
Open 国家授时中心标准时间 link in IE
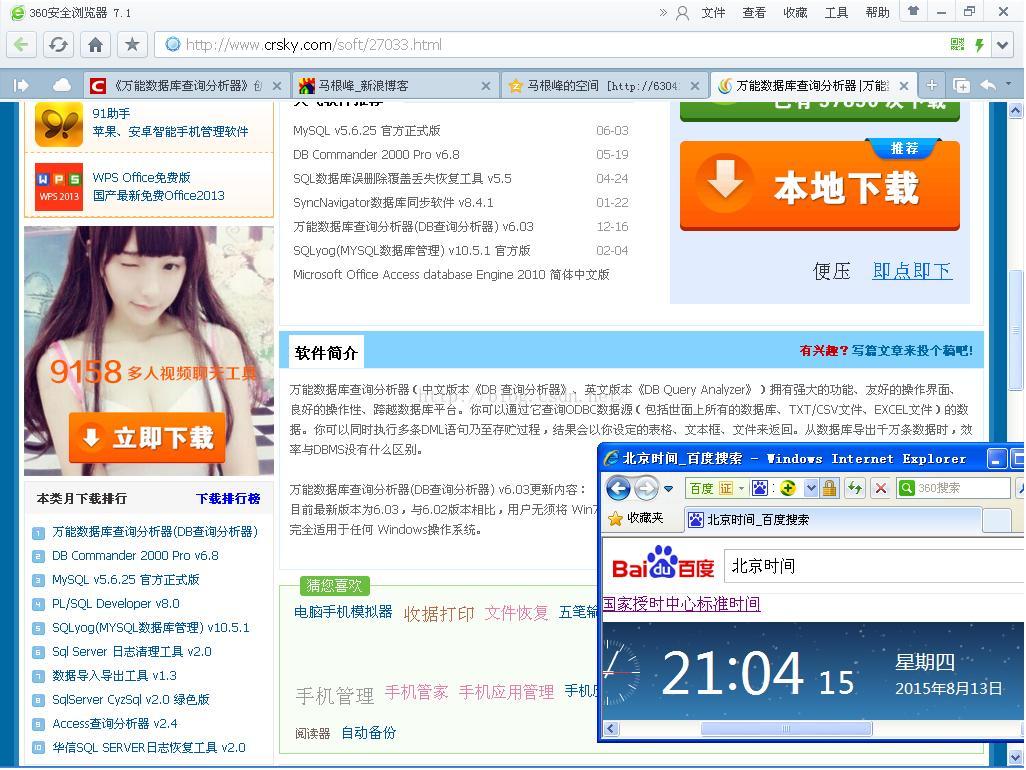(x=681, y=604)
